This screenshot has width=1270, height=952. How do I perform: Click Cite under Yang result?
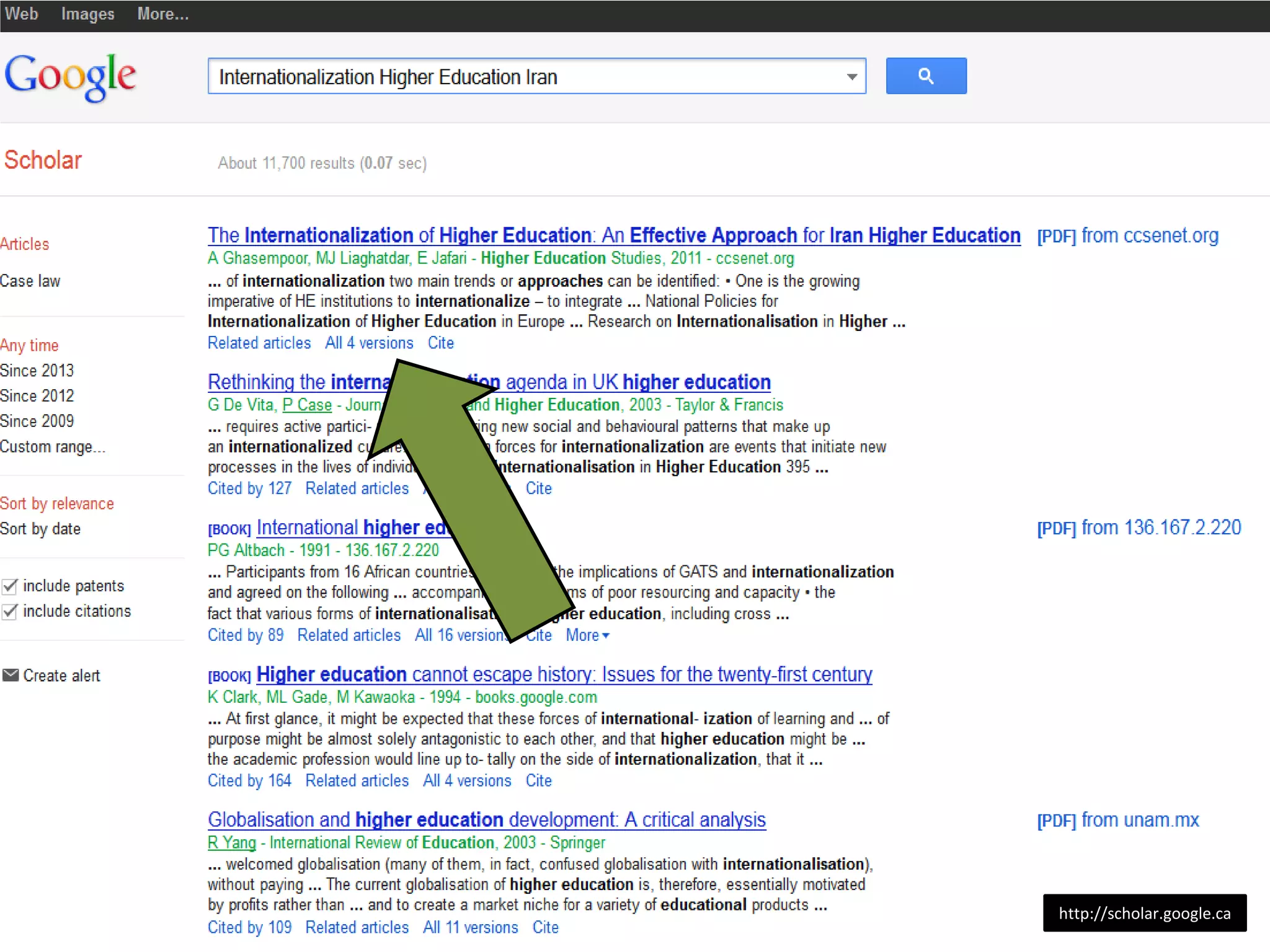click(546, 928)
